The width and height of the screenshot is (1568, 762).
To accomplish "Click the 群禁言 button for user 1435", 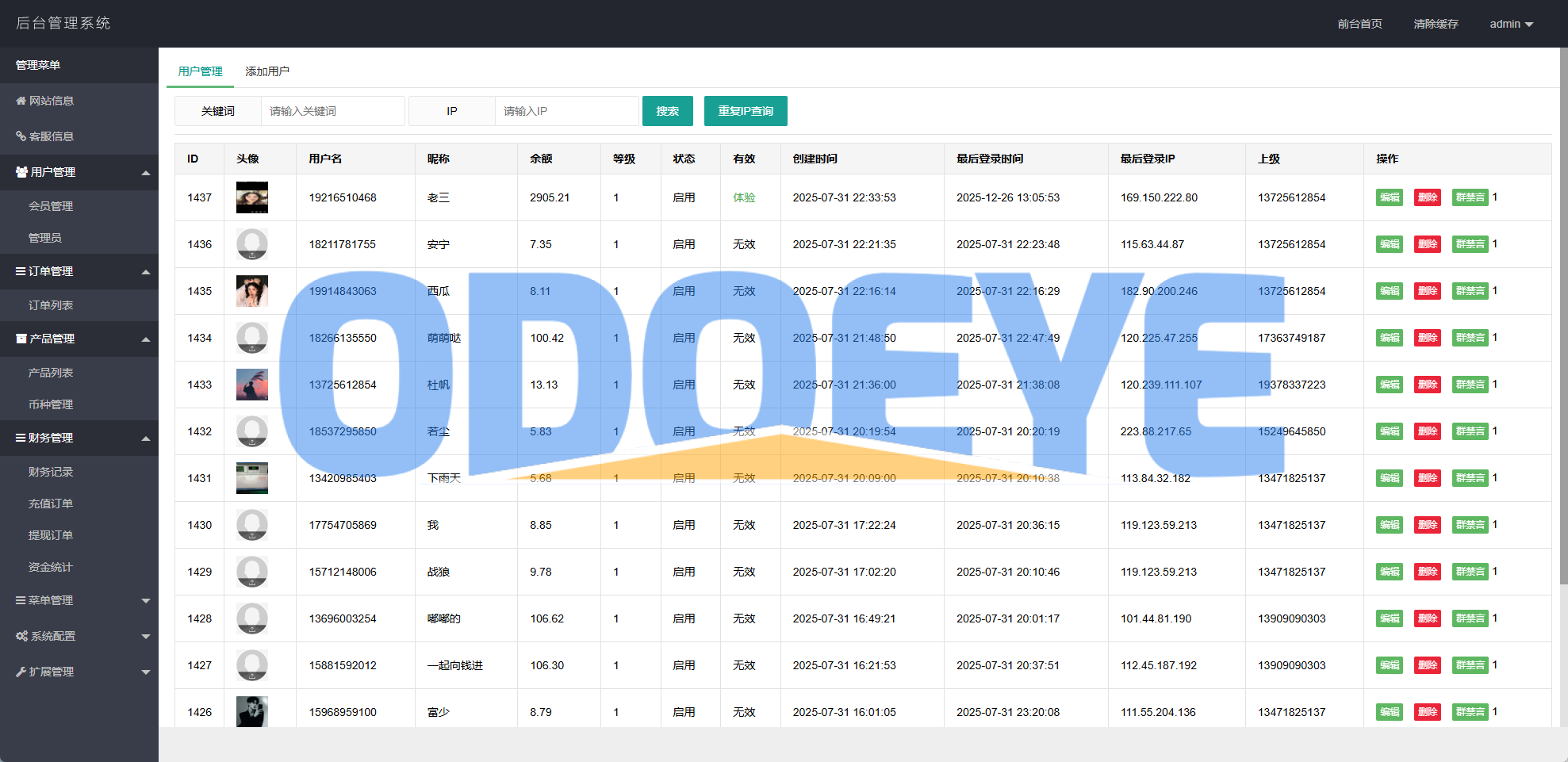I will 1470,291.
